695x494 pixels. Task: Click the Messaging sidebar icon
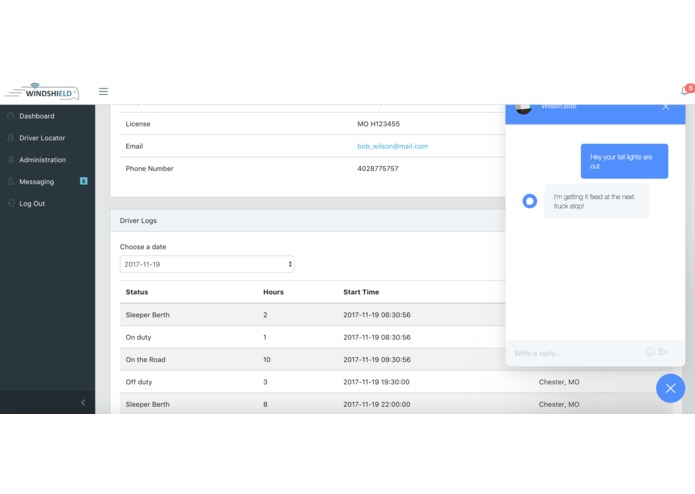[11, 181]
